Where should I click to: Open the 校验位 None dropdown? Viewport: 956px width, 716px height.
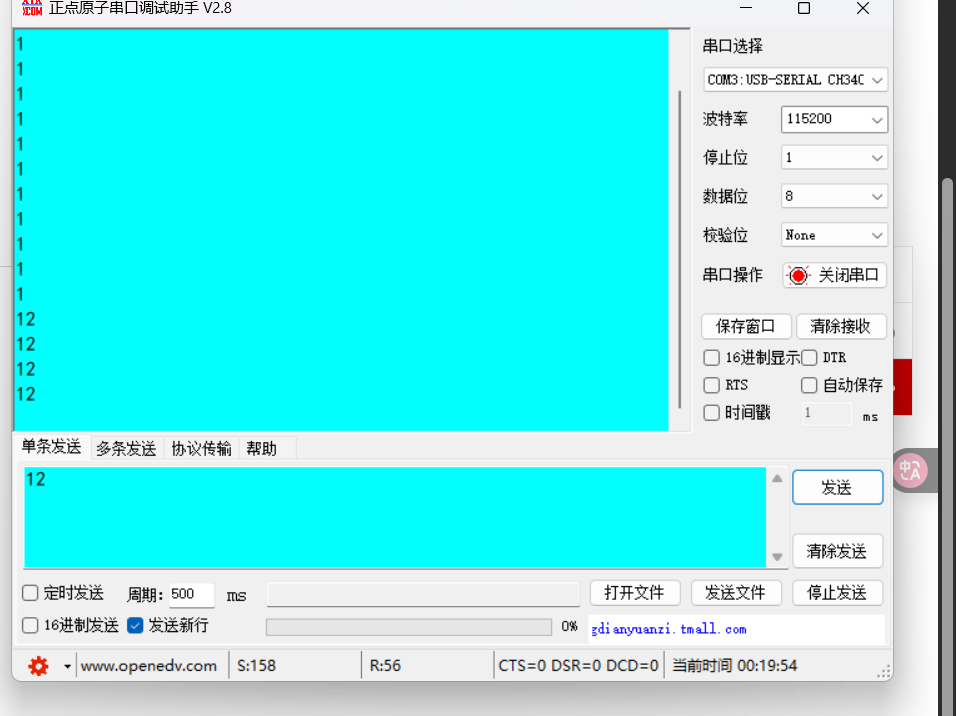(x=834, y=235)
